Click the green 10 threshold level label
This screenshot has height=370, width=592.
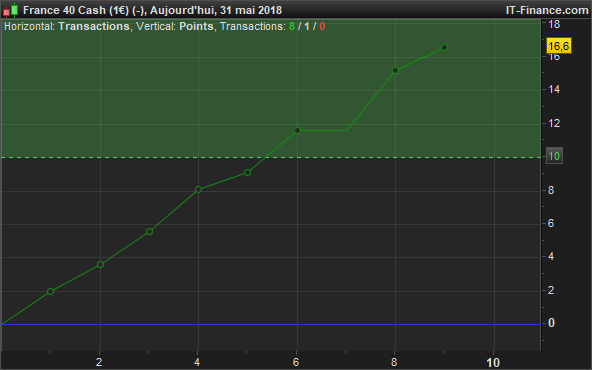tap(554, 156)
